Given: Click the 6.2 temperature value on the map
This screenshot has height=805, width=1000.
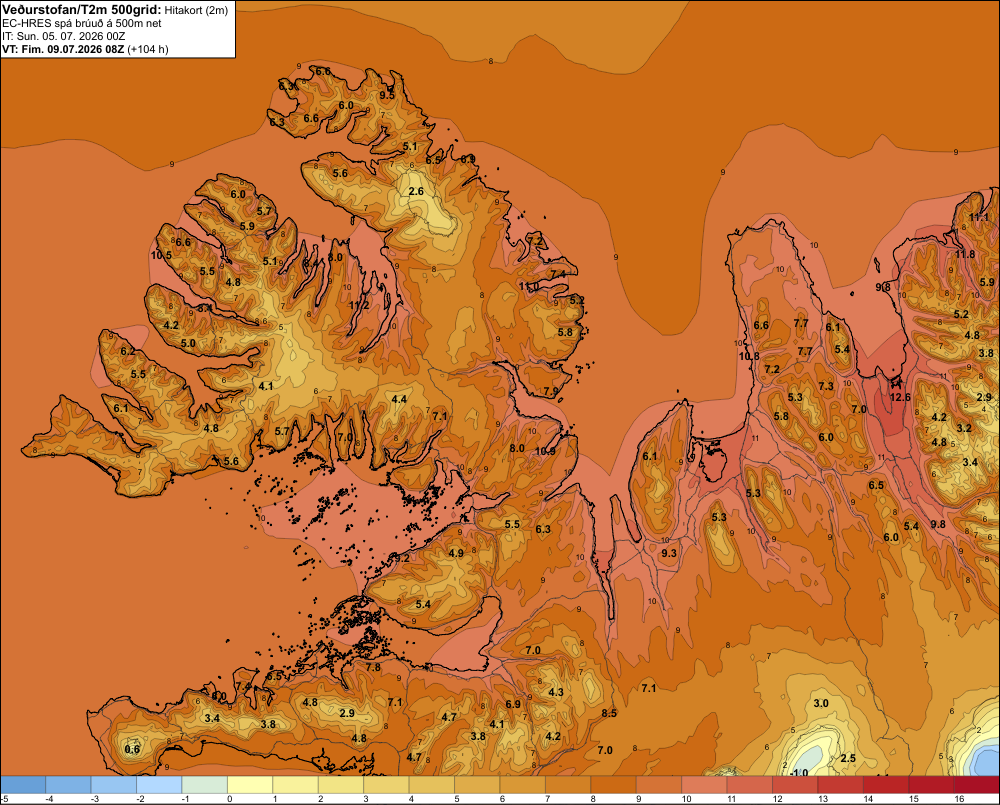Looking at the screenshot, I should click(x=128, y=351).
